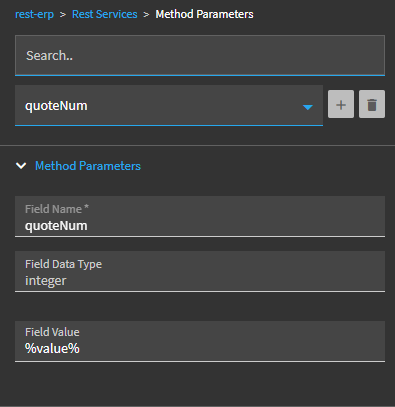Click the integer value in Data Type
This screenshot has width=395, height=407.
pos(46,281)
